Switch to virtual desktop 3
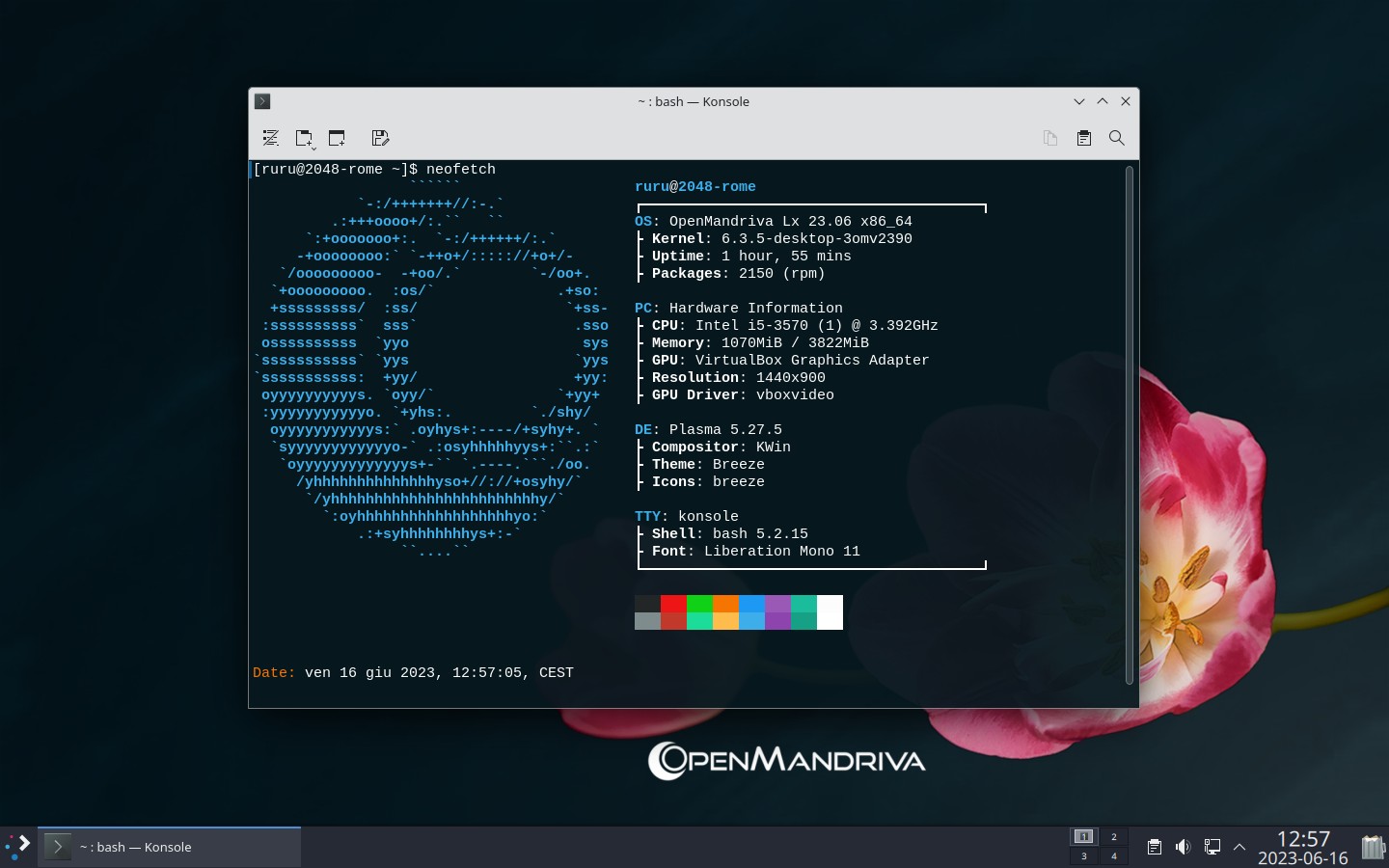This screenshot has height=868, width=1389. click(1084, 856)
